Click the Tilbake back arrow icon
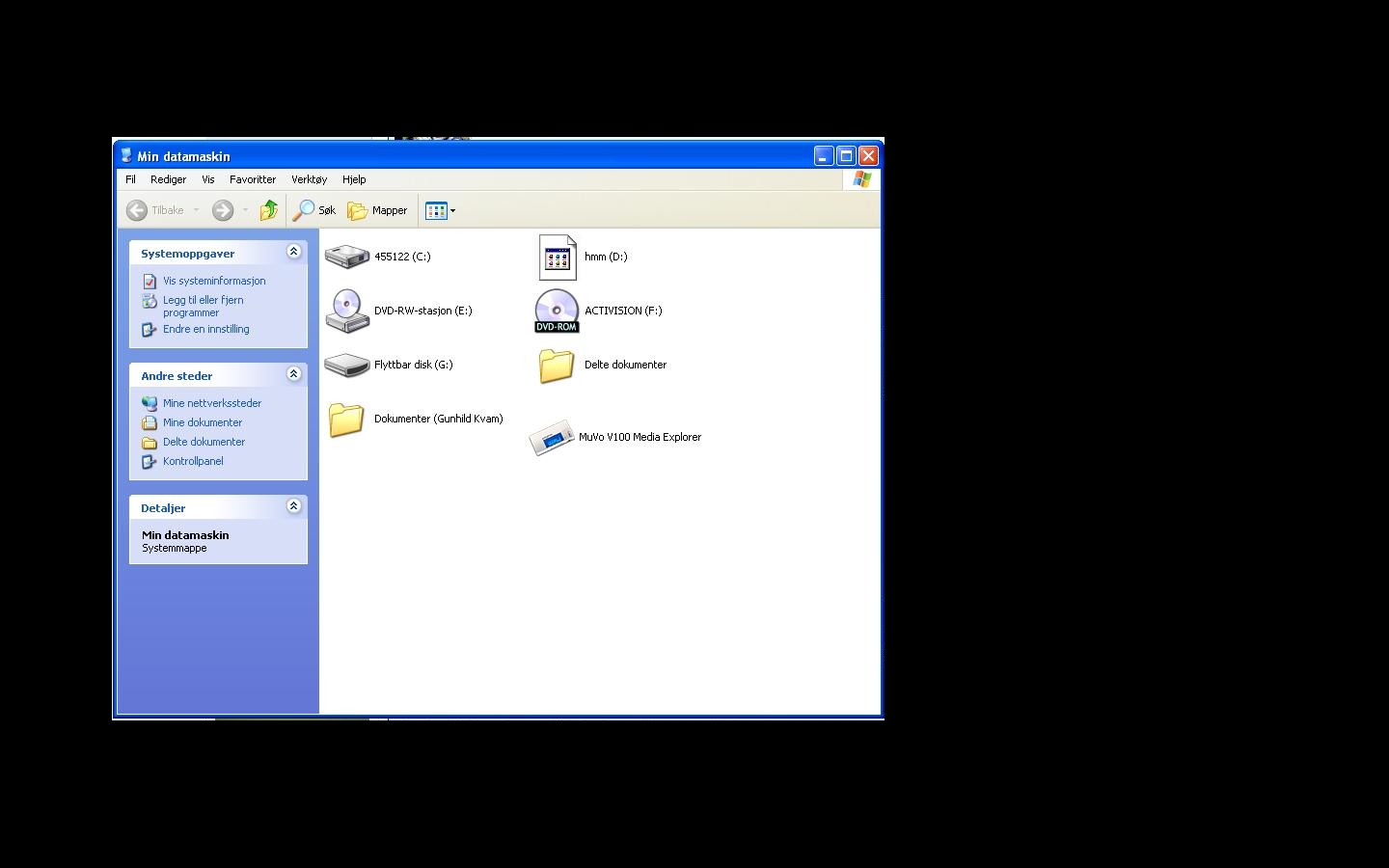 point(137,210)
